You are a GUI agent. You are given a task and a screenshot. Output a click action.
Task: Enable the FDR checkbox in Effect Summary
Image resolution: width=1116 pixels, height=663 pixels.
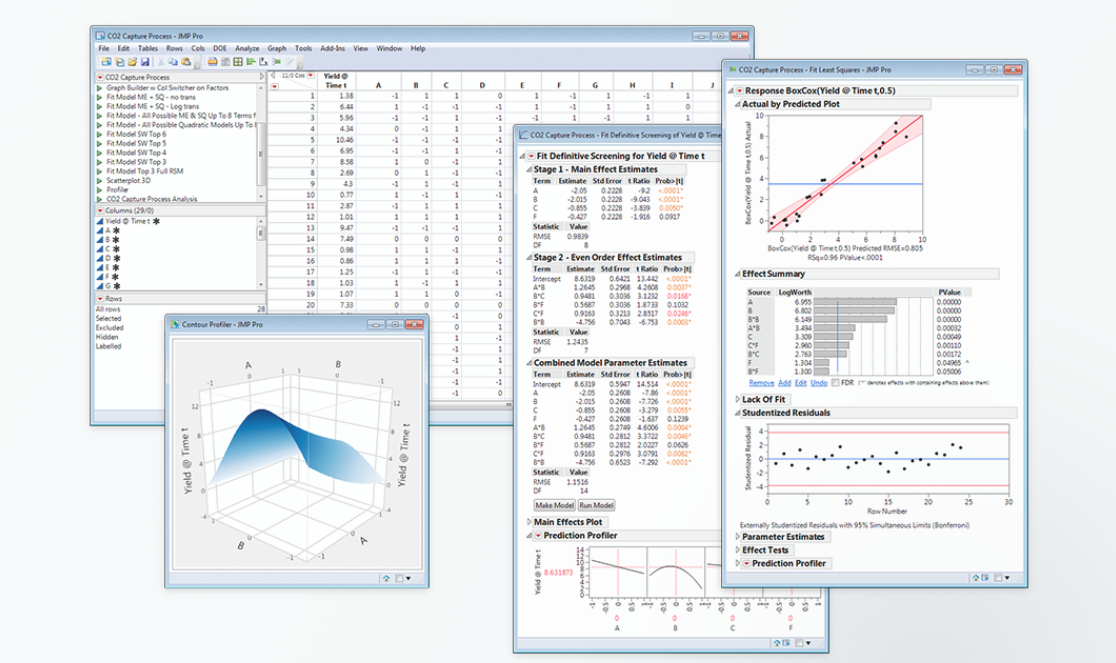[x=835, y=383]
